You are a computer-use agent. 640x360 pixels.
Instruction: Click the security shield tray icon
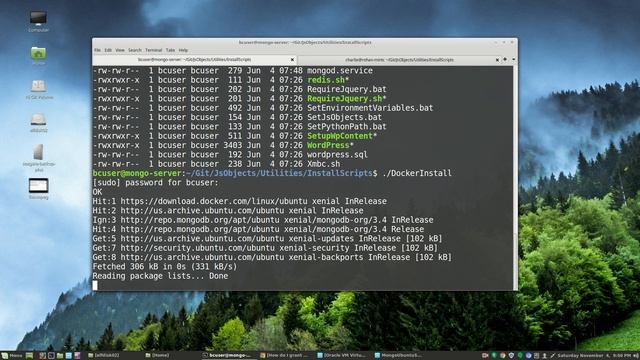[511, 356]
